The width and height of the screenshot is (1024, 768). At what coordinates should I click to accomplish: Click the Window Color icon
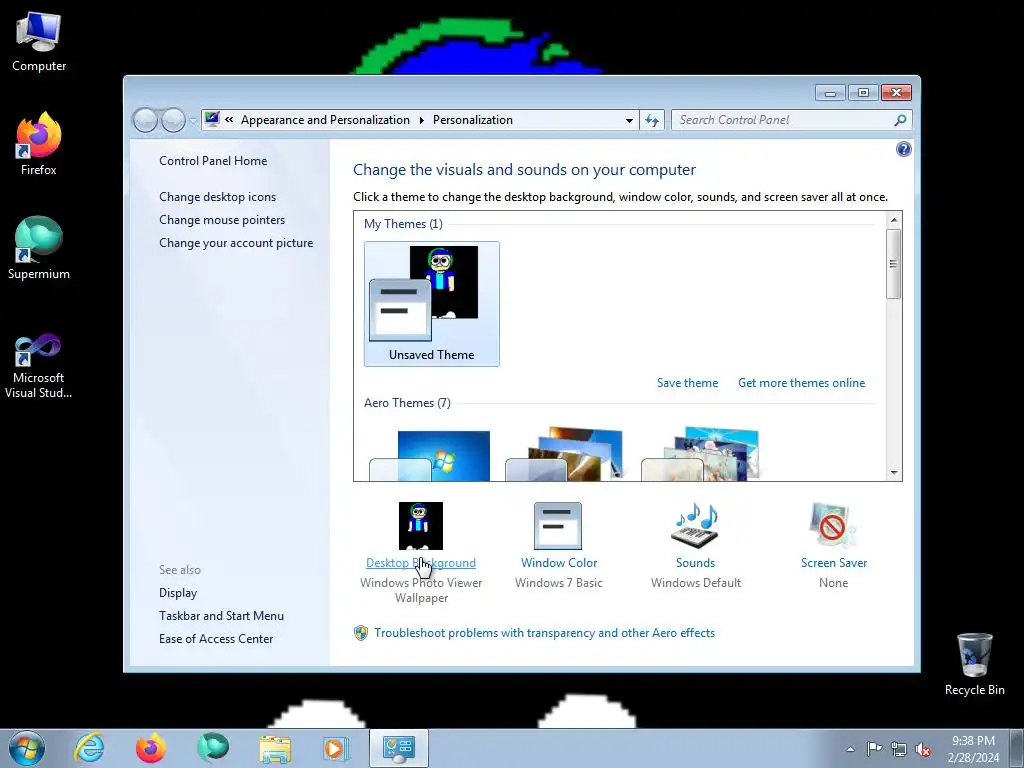coord(558,526)
